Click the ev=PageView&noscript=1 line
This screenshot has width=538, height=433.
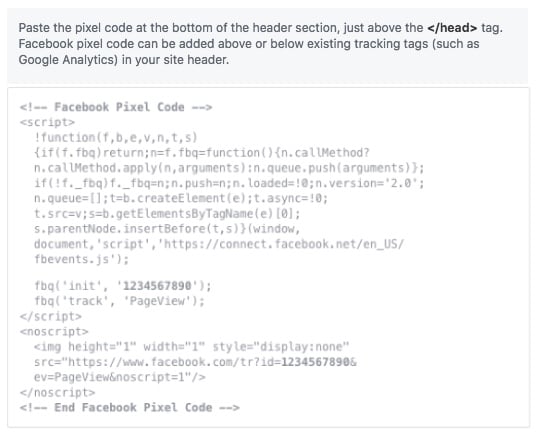click(119, 377)
